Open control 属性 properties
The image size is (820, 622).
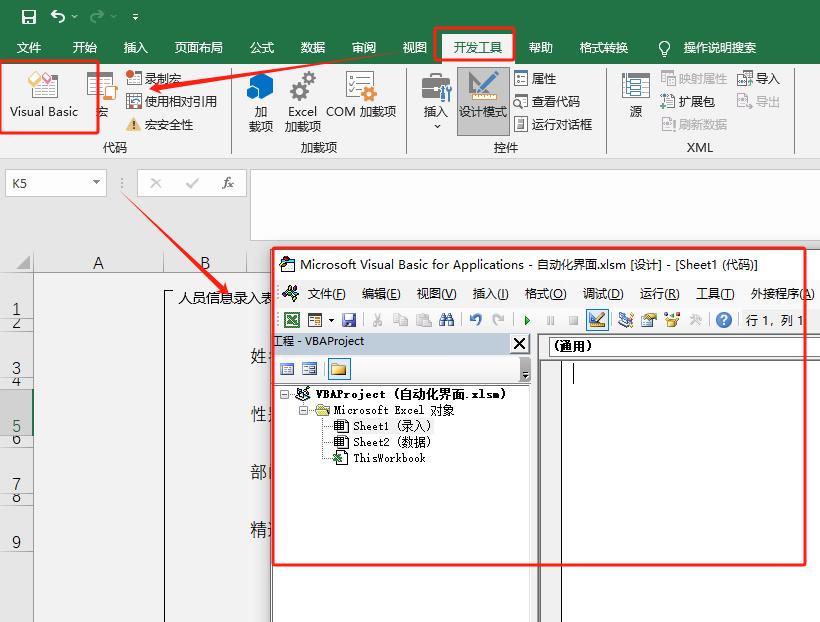535,78
